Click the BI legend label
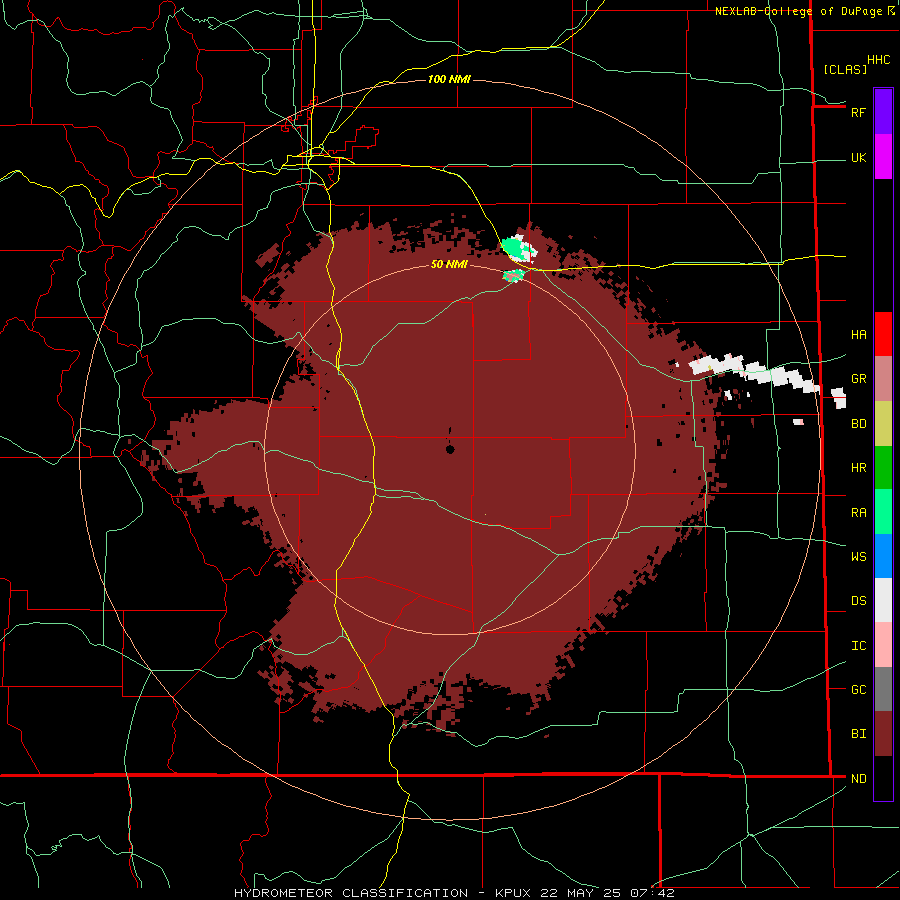Screen dimensions: 900x900 tap(858, 734)
